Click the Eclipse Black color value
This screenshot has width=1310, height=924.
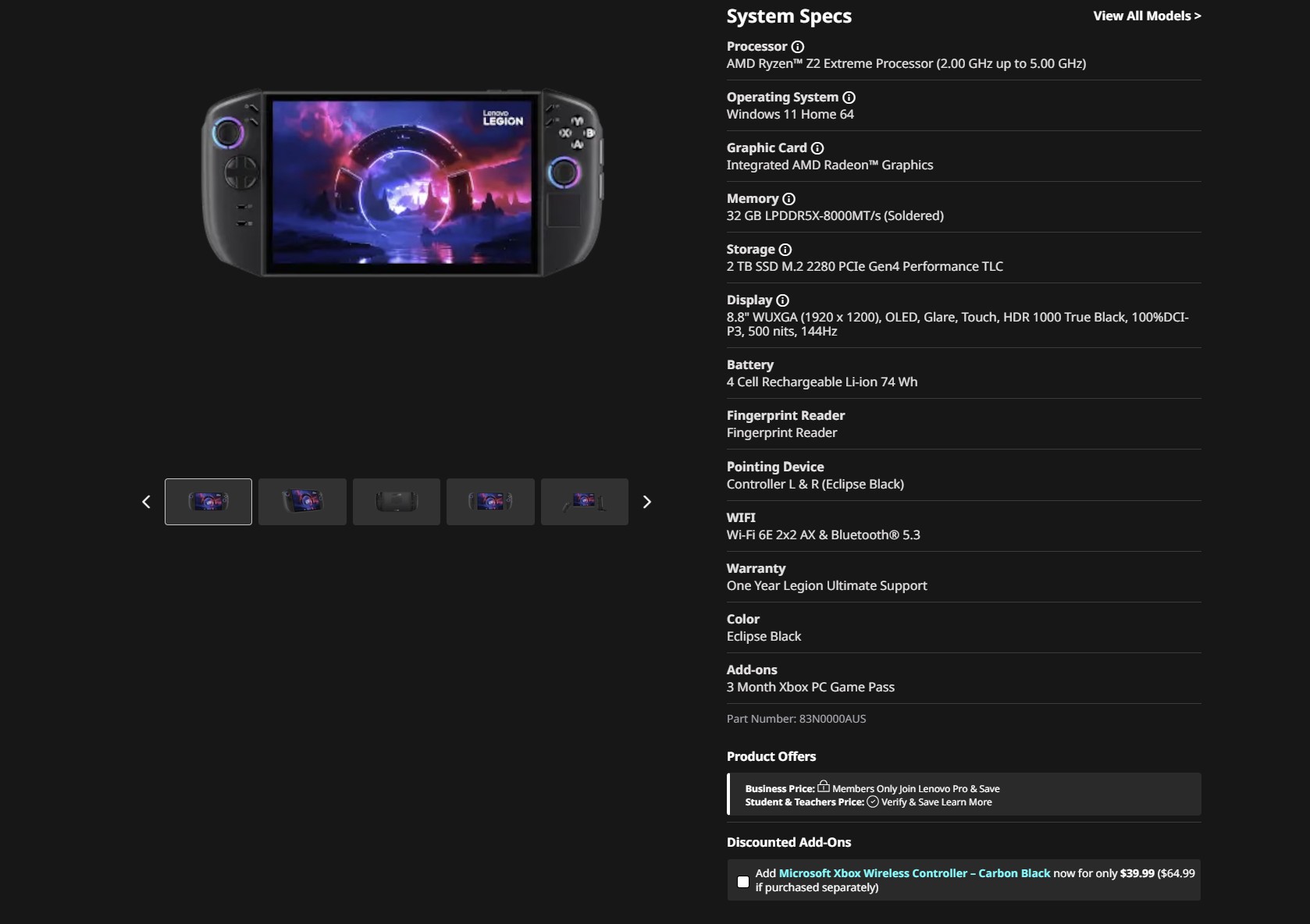pos(764,637)
